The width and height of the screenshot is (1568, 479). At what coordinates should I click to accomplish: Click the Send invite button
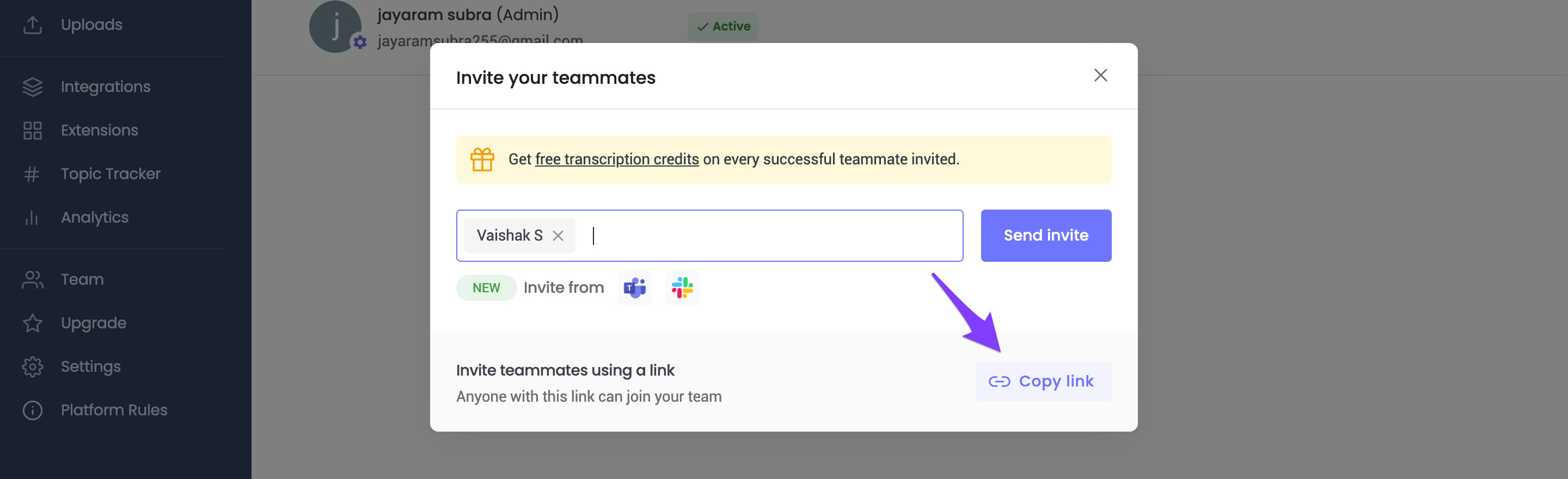tap(1046, 236)
